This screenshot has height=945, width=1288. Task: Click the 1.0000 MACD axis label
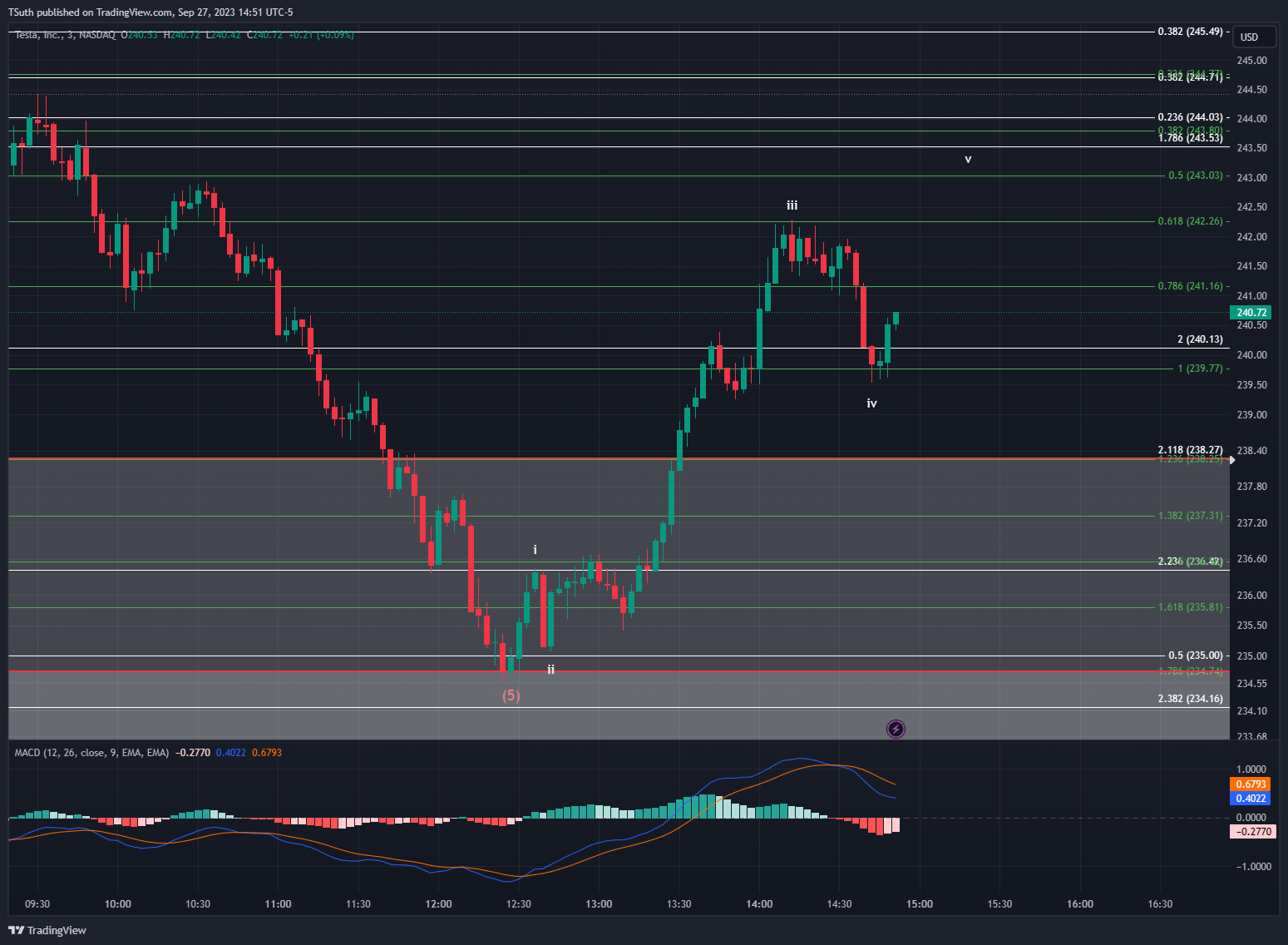(1251, 769)
